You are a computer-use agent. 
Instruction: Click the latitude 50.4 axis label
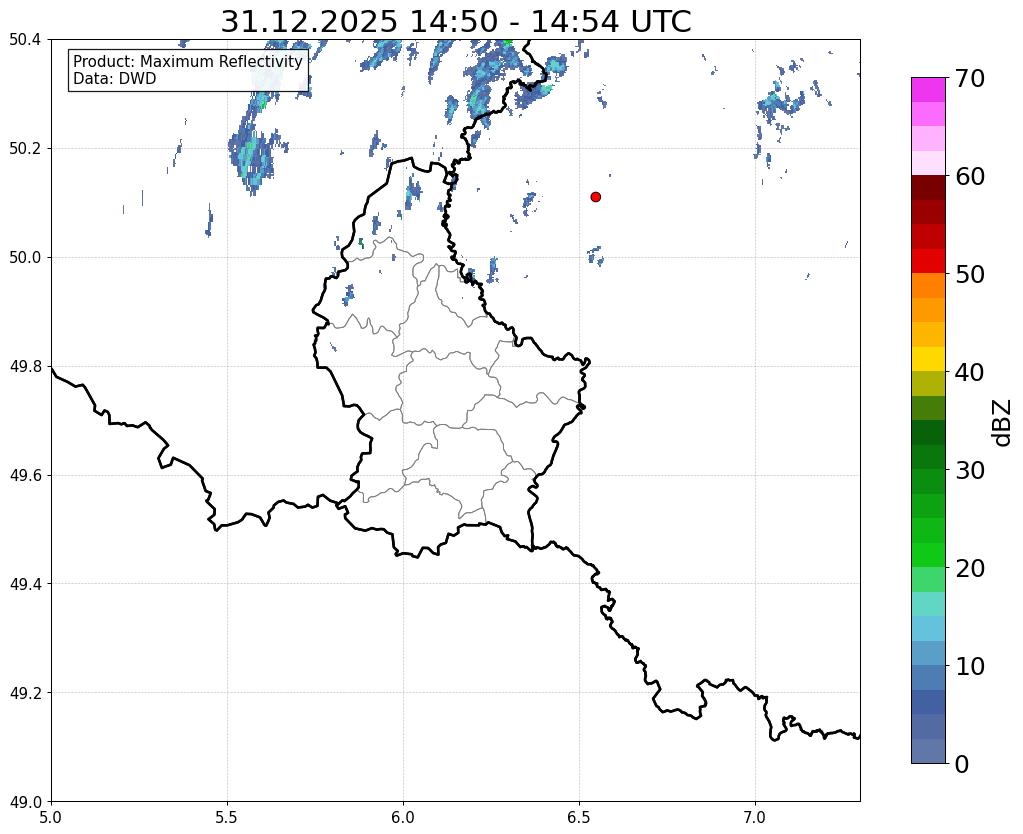point(25,40)
